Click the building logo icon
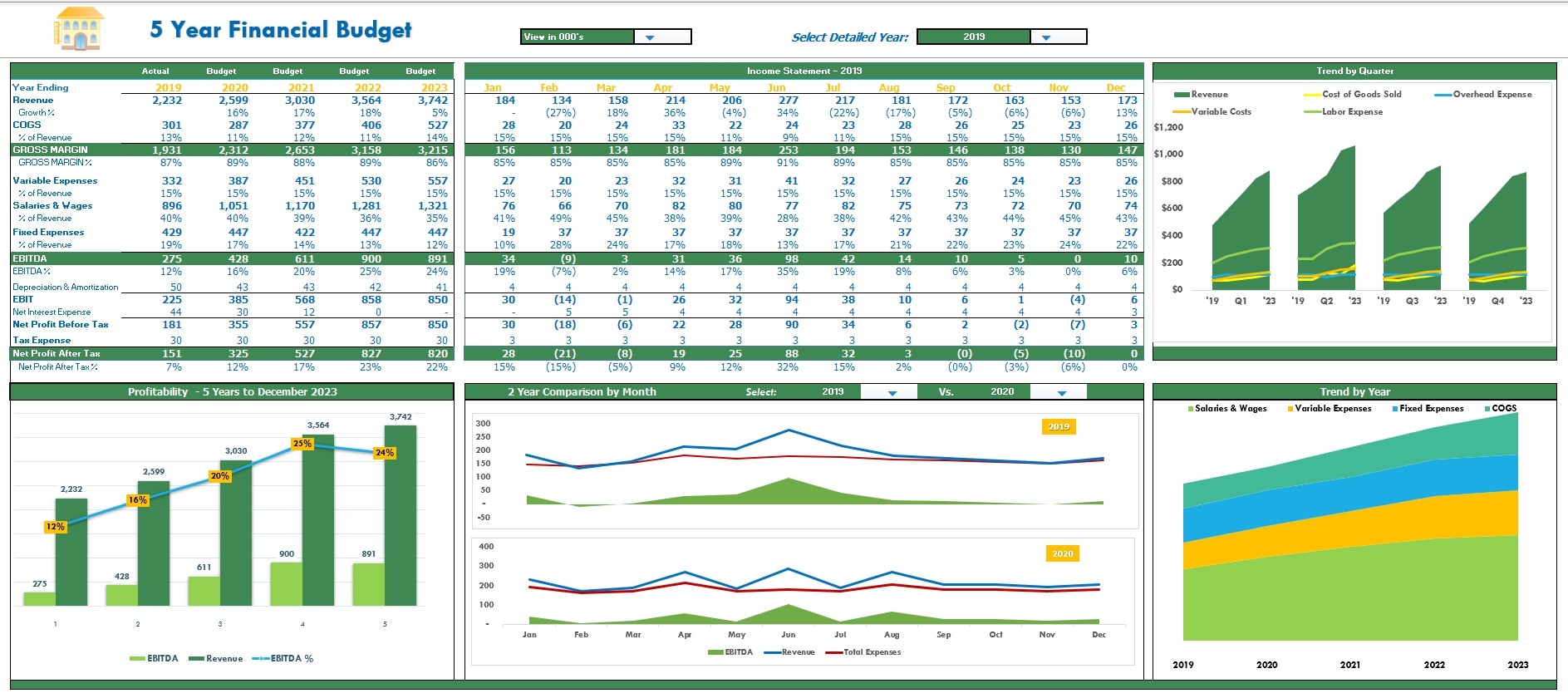This screenshot has width=1568, height=698. coord(79,29)
